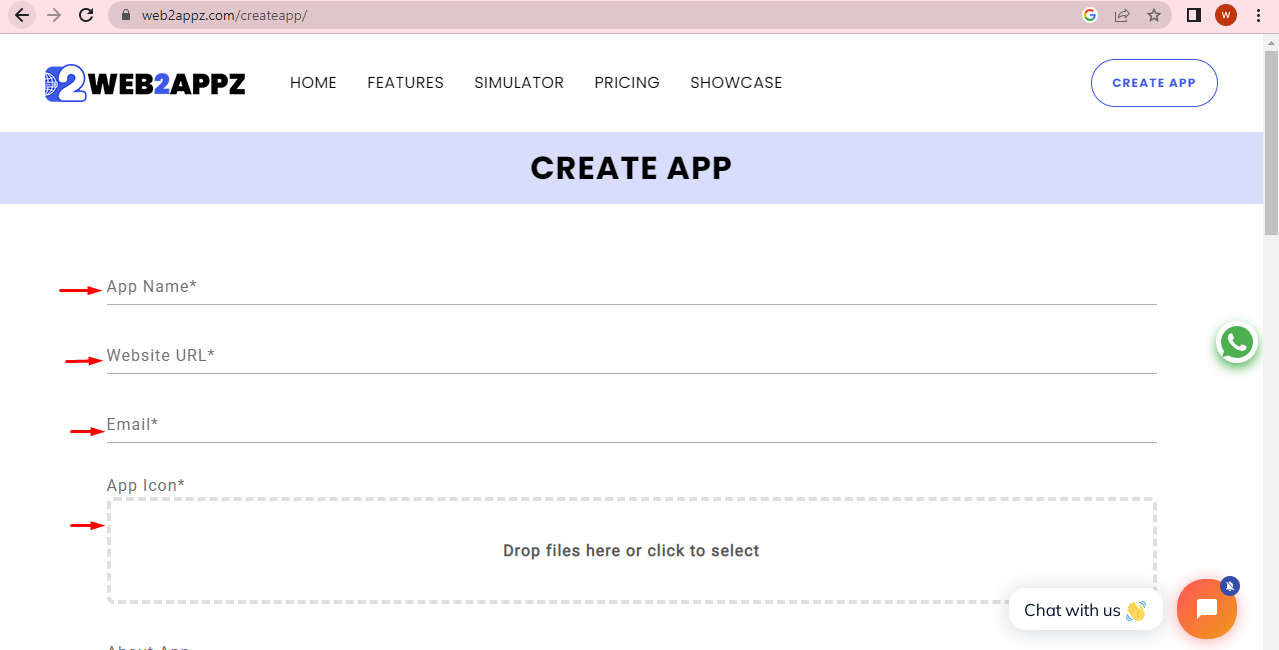Bookmark the page using the star icon
The width and height of the screenshot is (1279, 650).
(1155, 15)
